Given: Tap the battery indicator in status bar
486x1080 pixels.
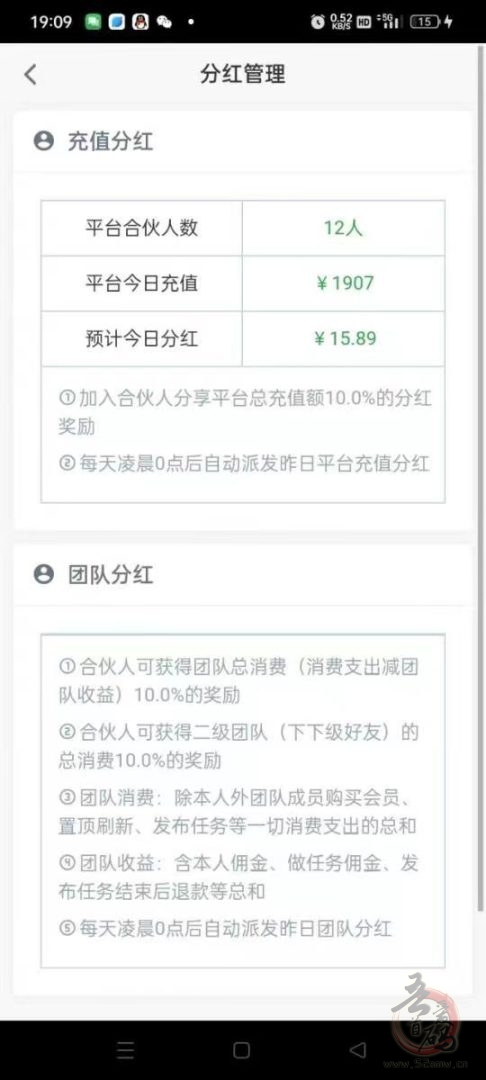Looking at the screenshot, I should 425,21.
